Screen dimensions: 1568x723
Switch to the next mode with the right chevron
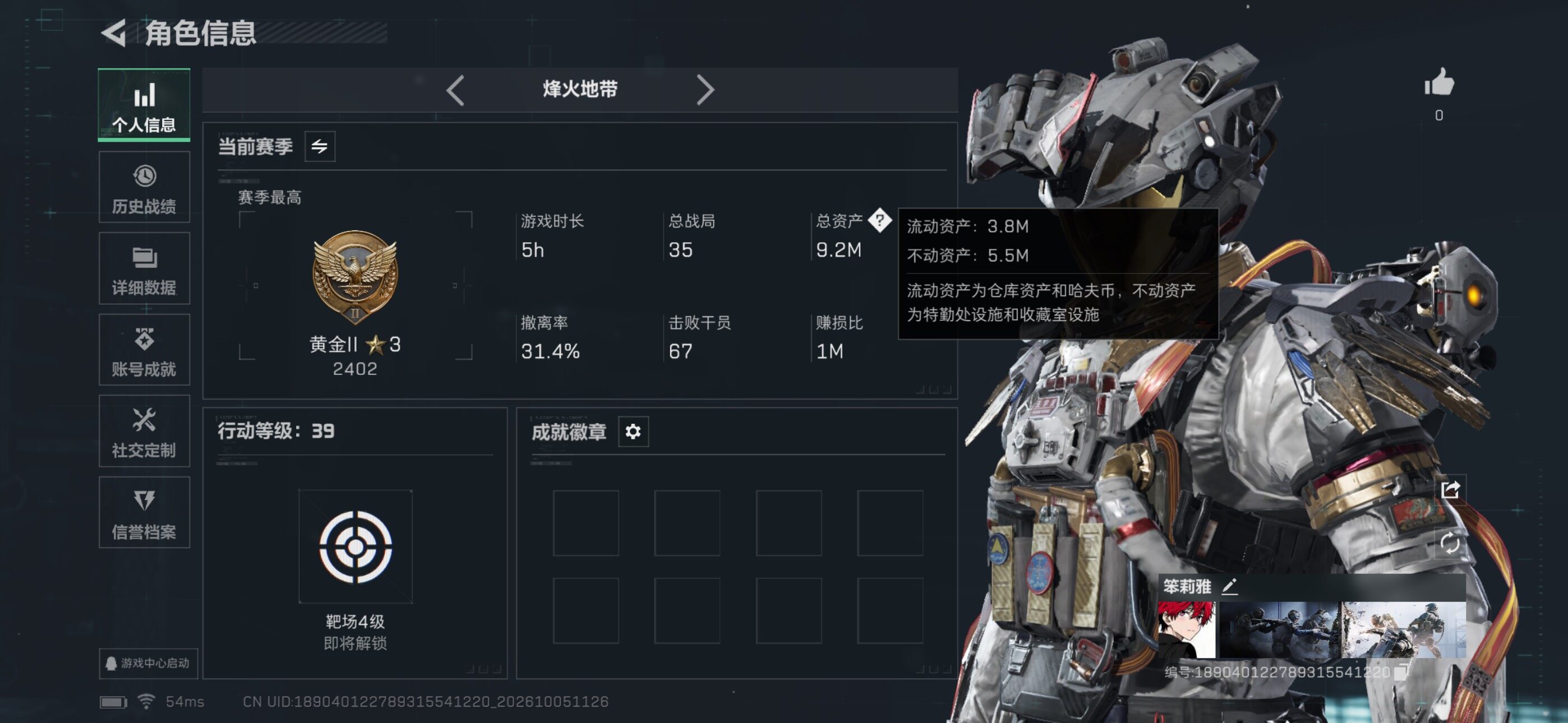coord(705,90)
